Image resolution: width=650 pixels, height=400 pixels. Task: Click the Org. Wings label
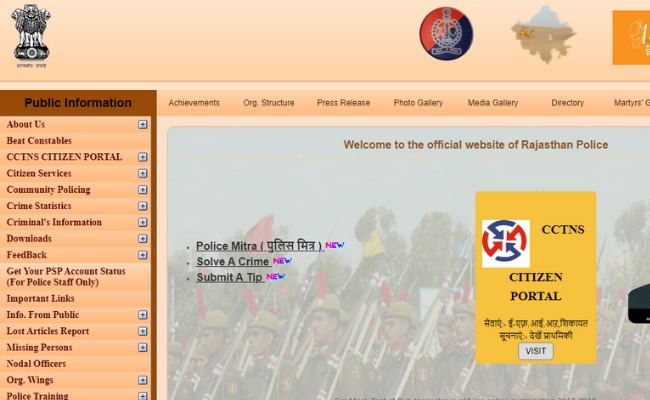pyautogui.click(x=30, y=380)
